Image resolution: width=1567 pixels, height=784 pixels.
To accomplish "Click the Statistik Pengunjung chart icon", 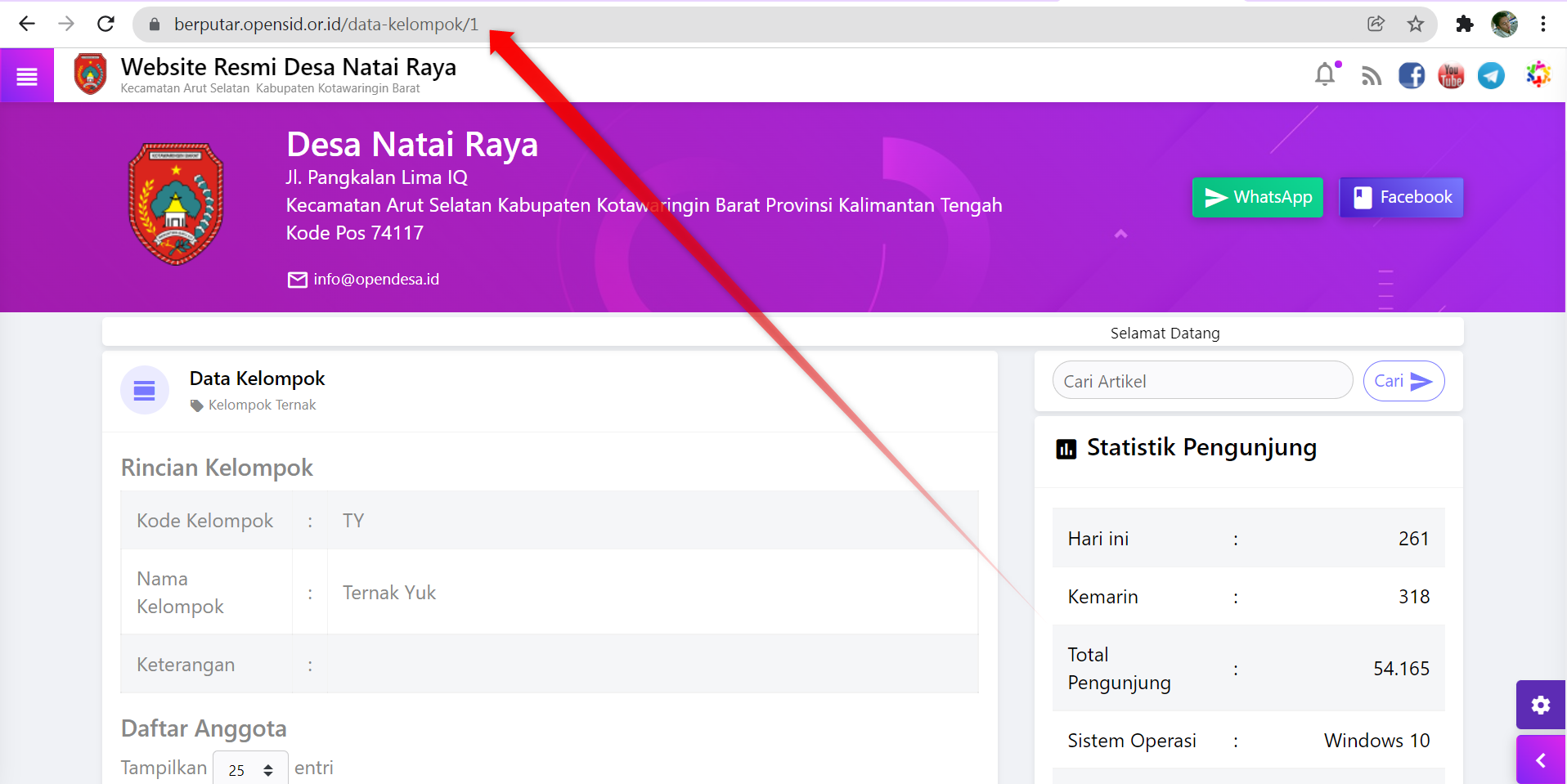I will pos(1066,449).
